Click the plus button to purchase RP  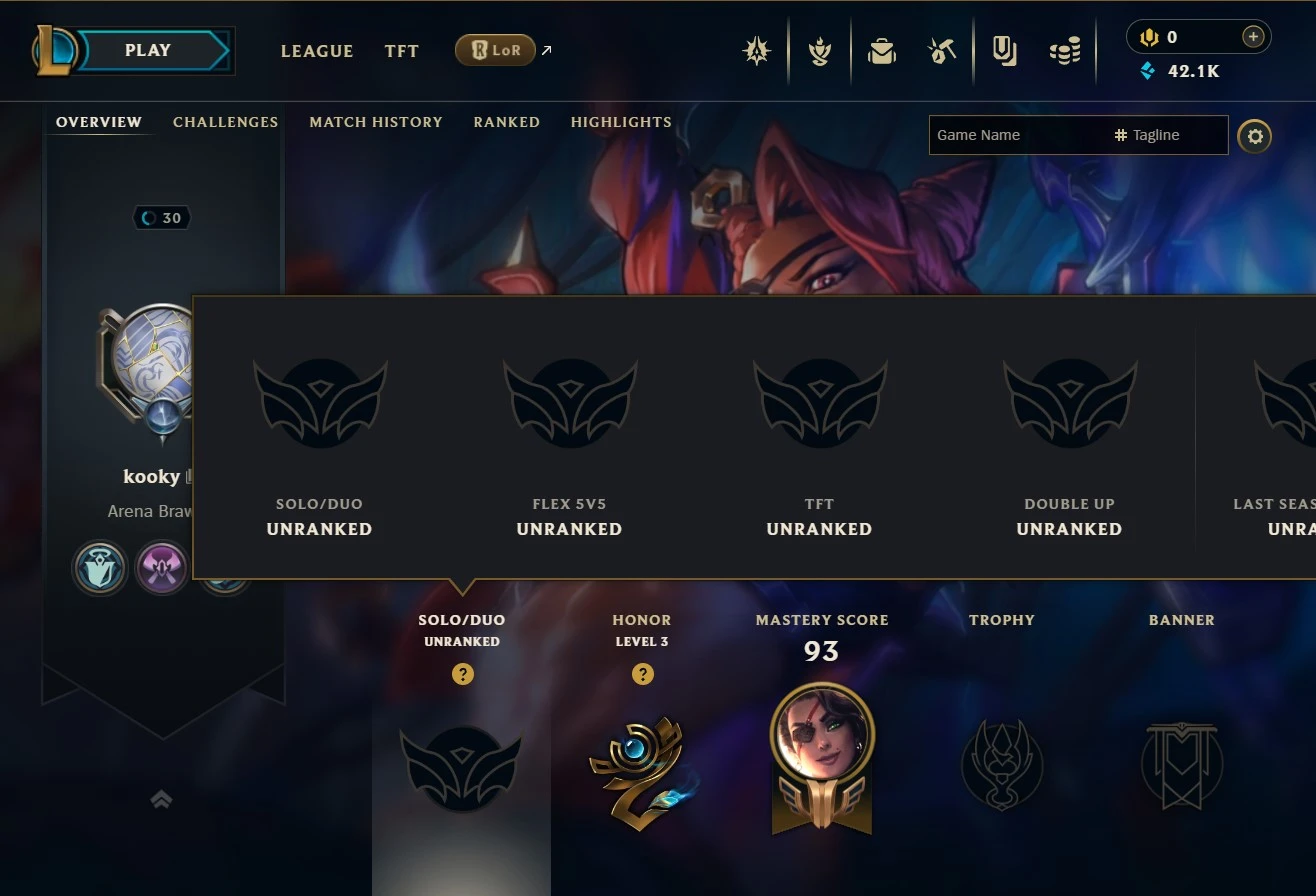pyautogui.click(x=1252, y=37)
